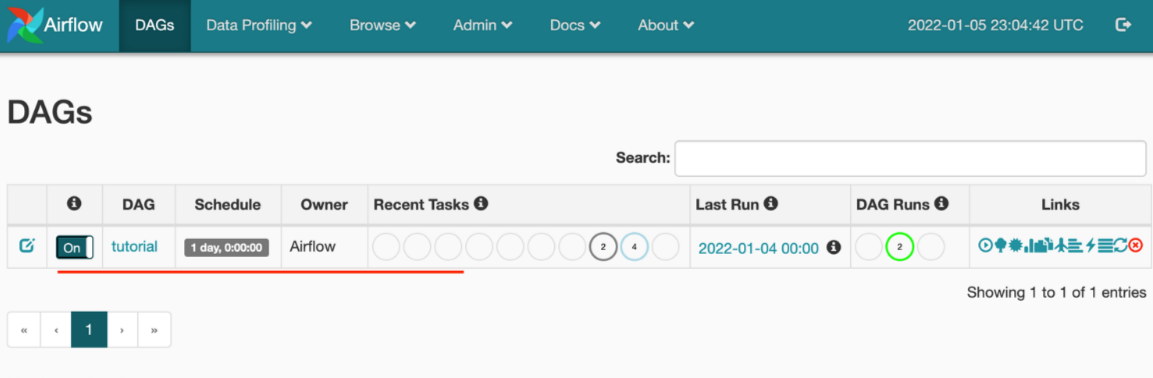Screen dimensions: 1153x378
Task: Click info icon beside DAG Runs header
Action: coord(942,204)
